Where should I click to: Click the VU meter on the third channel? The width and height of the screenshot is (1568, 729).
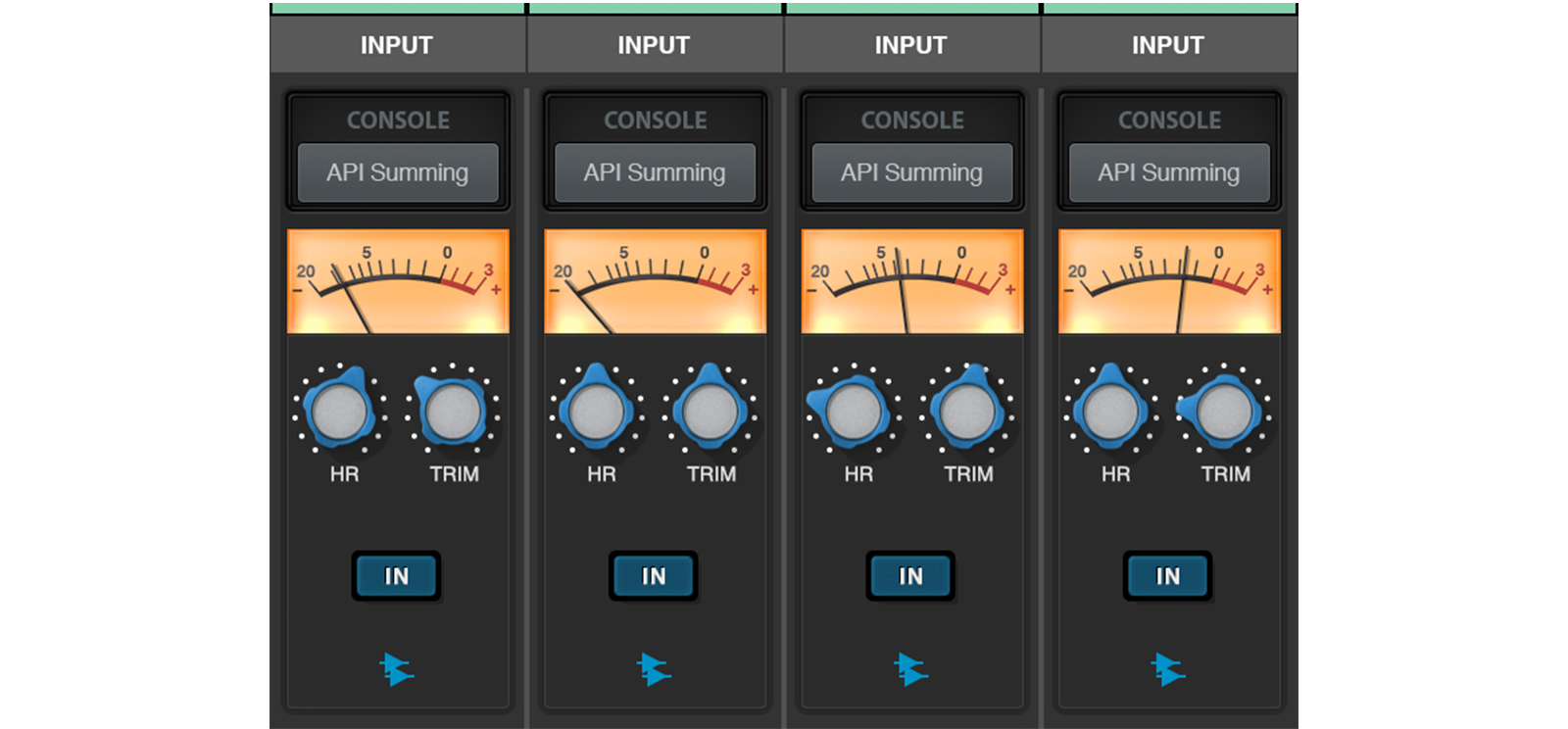pos(912,282)
